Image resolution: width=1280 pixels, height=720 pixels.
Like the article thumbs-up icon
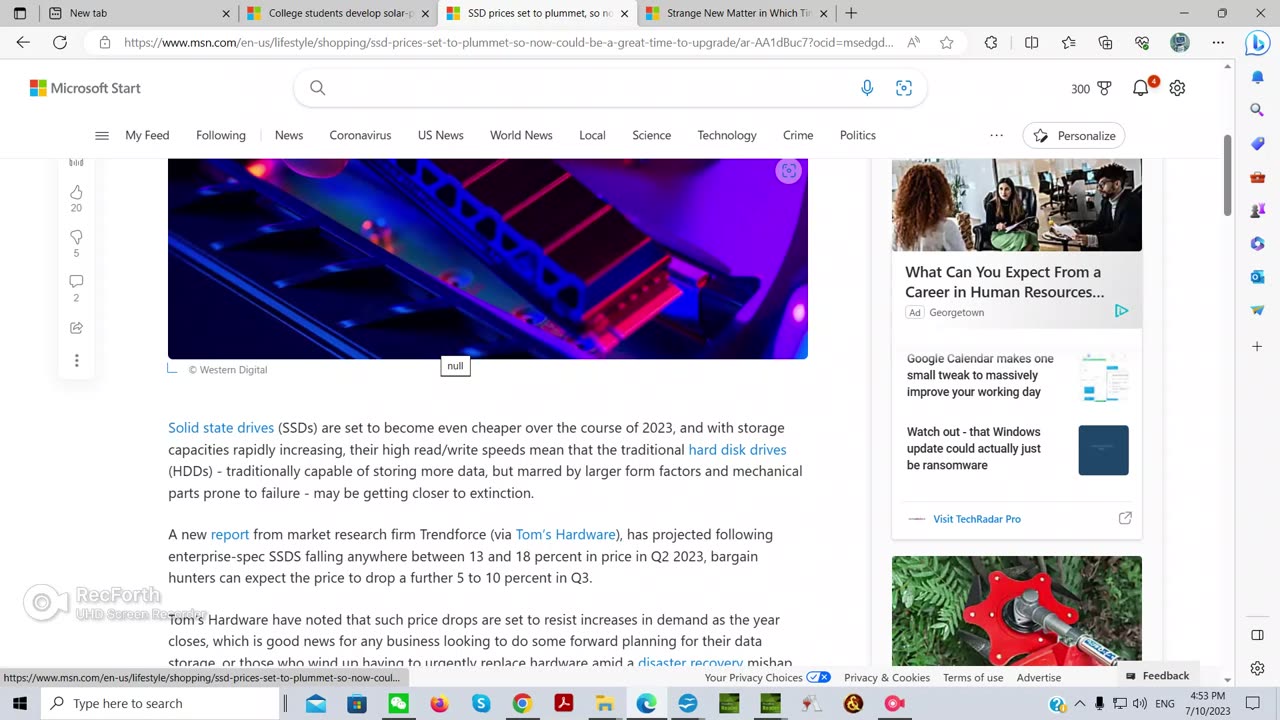click(76, 192)
